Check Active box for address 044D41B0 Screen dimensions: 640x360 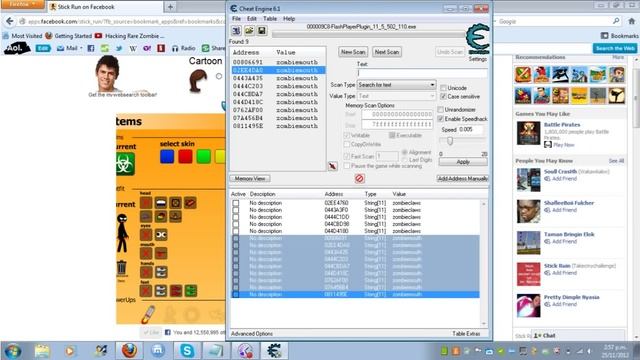click(x=236, y=231)
